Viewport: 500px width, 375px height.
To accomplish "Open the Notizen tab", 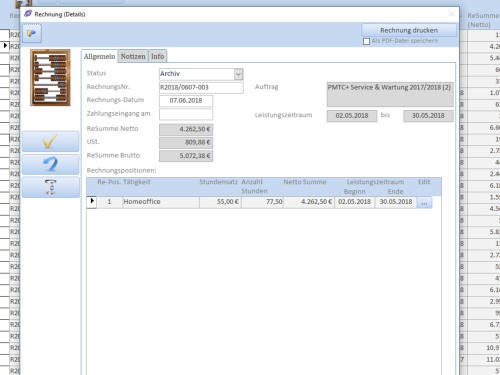I will pos(133,56).
